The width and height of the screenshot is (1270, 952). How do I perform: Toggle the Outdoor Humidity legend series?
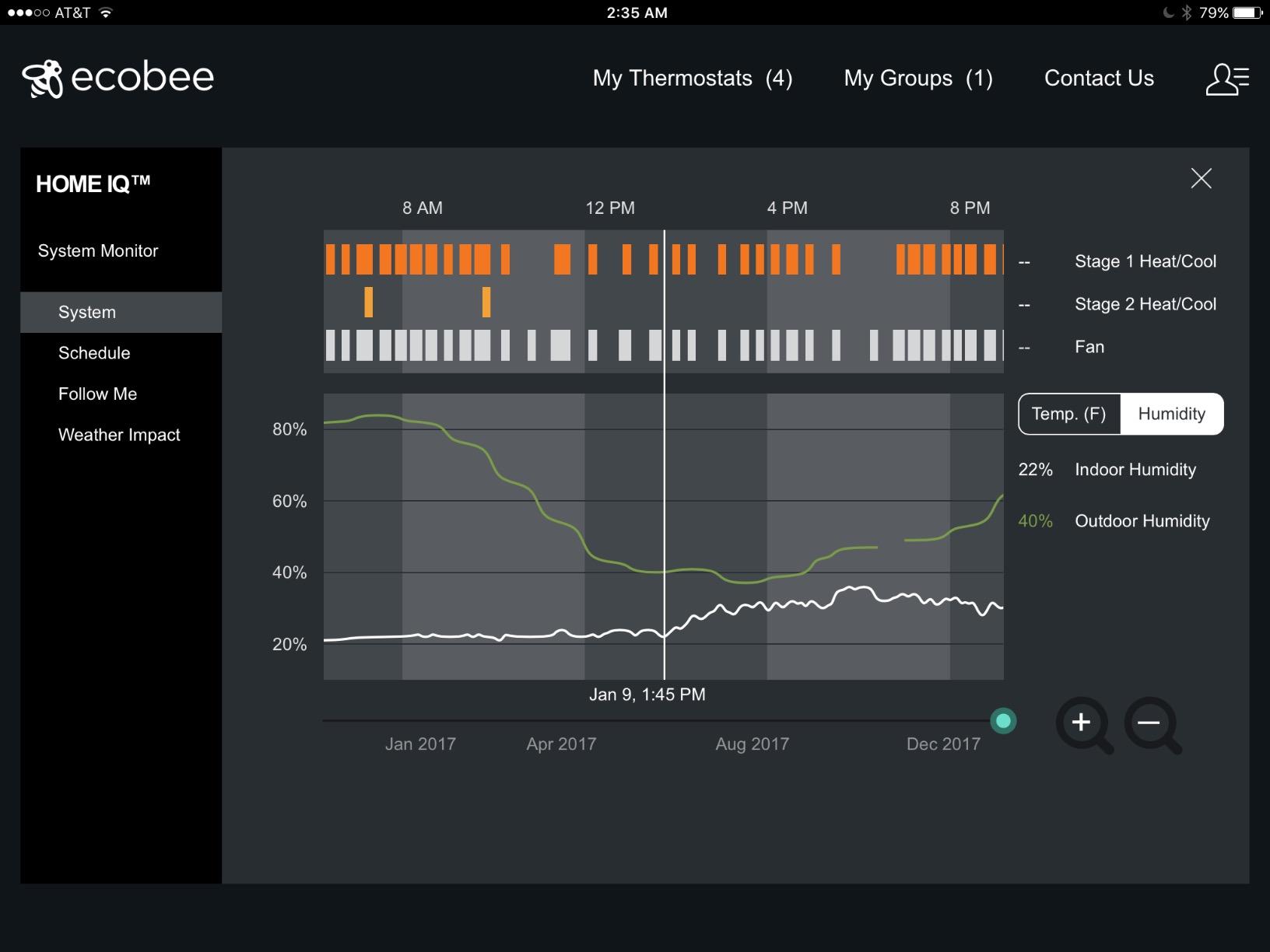pos(1142,521)
